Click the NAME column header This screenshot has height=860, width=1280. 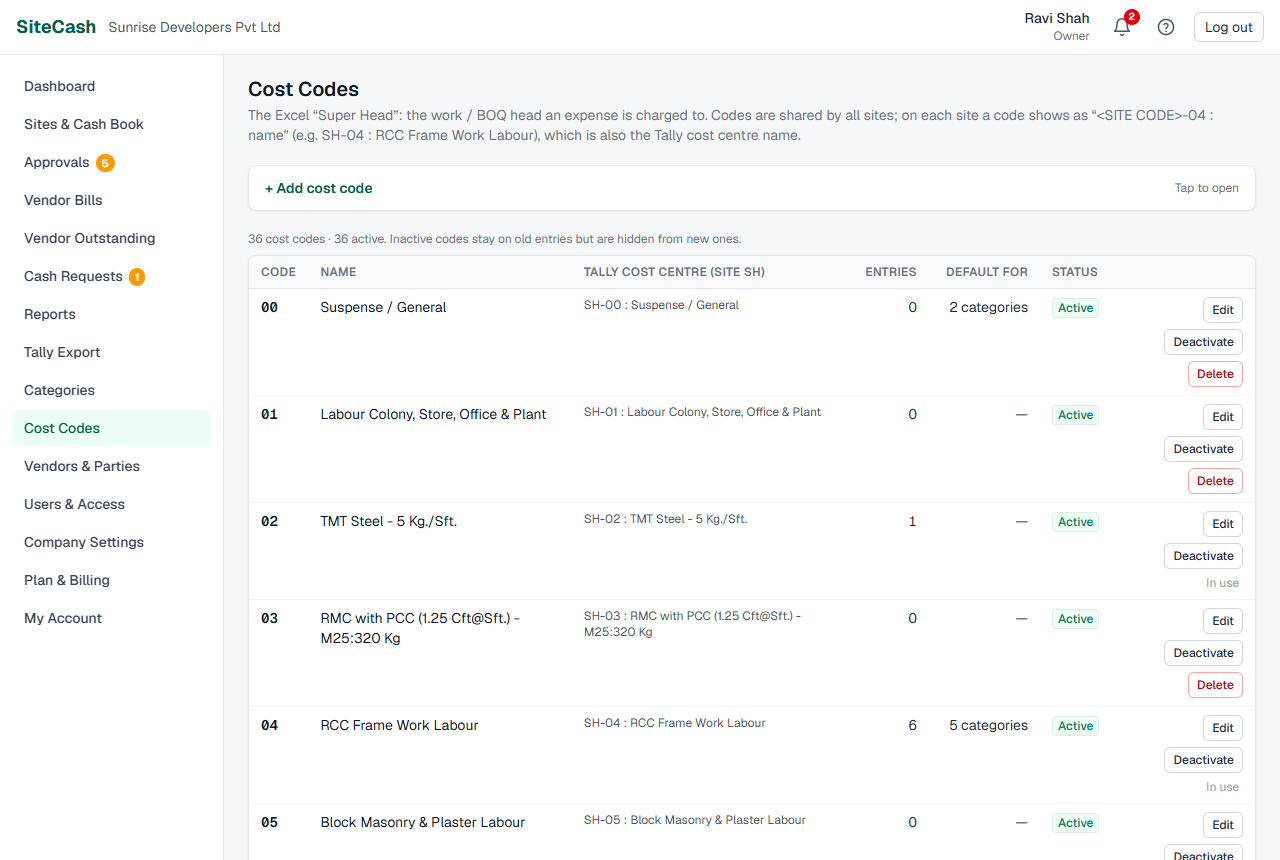coord(338,272)
